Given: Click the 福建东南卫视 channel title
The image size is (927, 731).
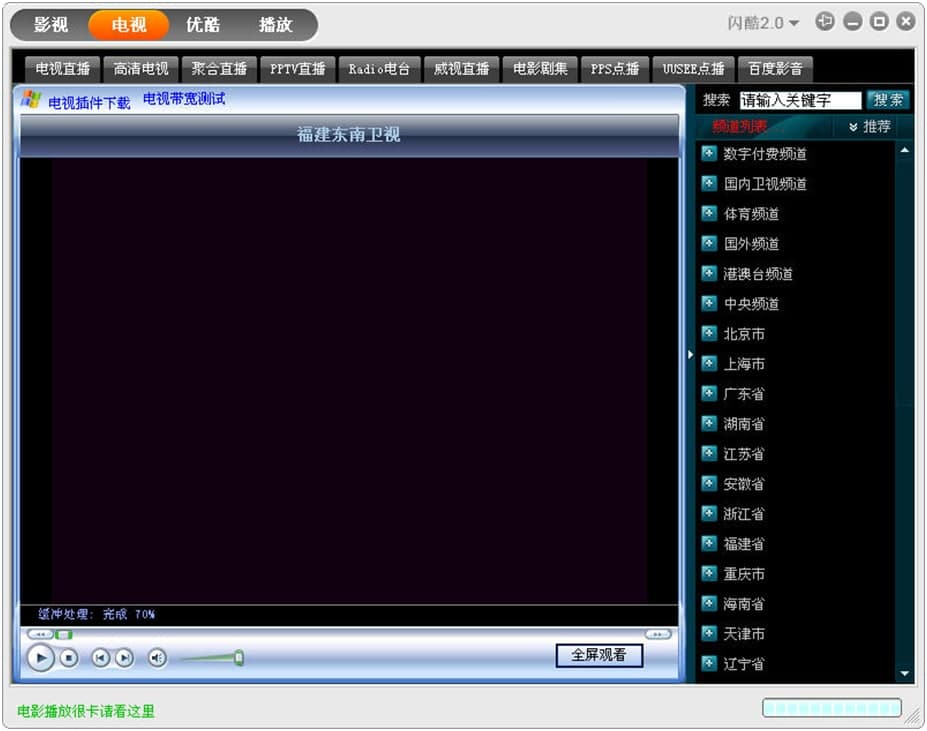Looking at the screenshot, I should point(349,134).
